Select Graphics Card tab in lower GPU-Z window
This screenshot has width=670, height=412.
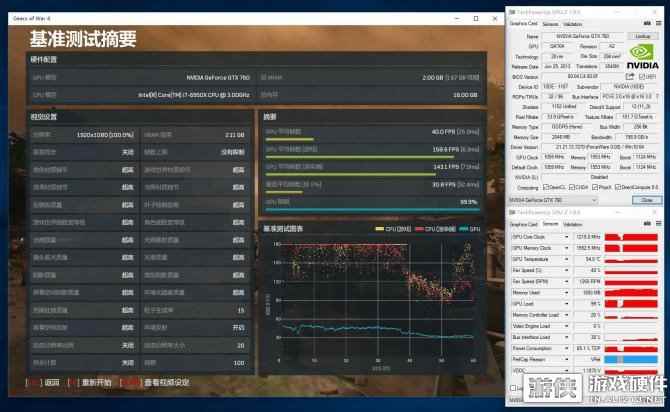(x=523, y=224)
